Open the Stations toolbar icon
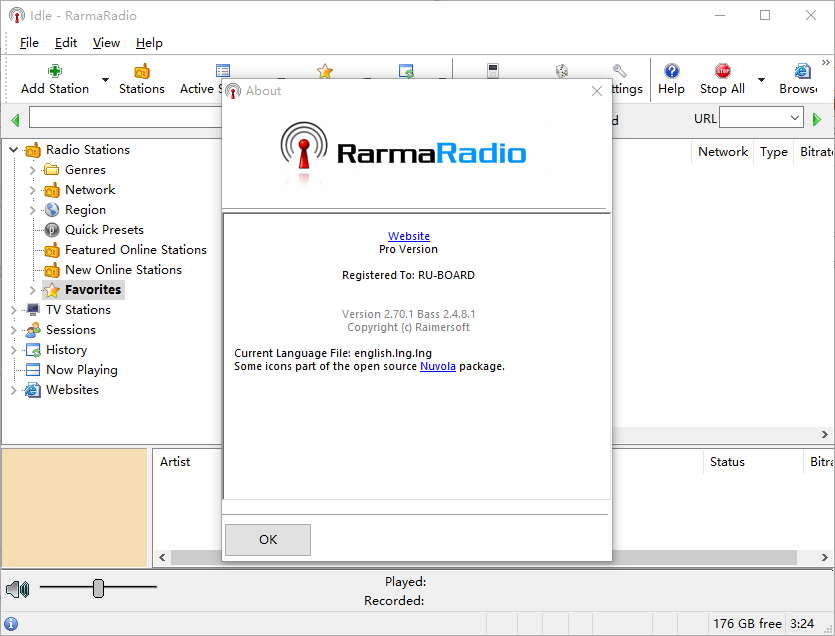This screenshot has width=835, height=636. click(141, 72)
